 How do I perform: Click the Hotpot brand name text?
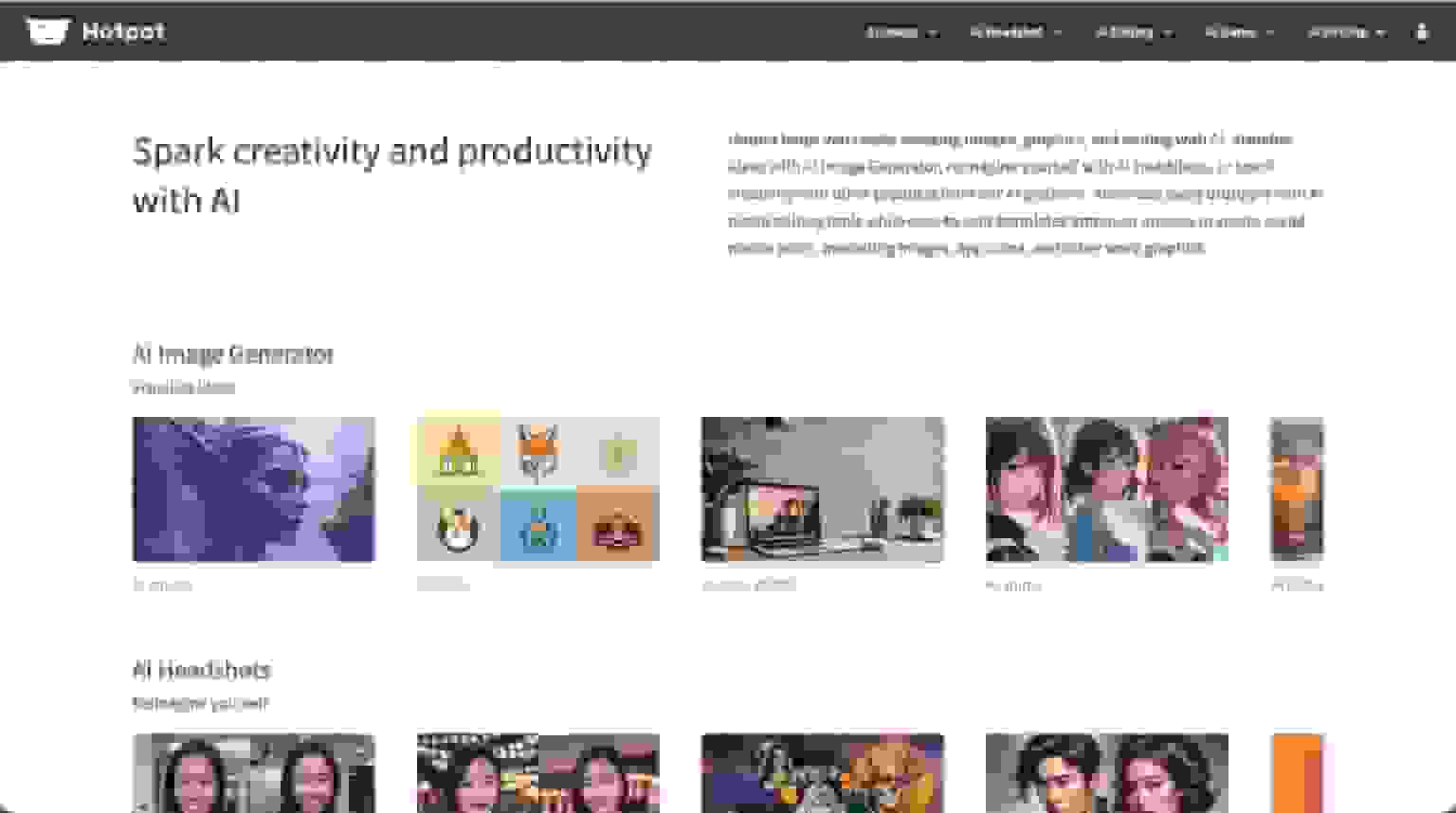point(123,31)
